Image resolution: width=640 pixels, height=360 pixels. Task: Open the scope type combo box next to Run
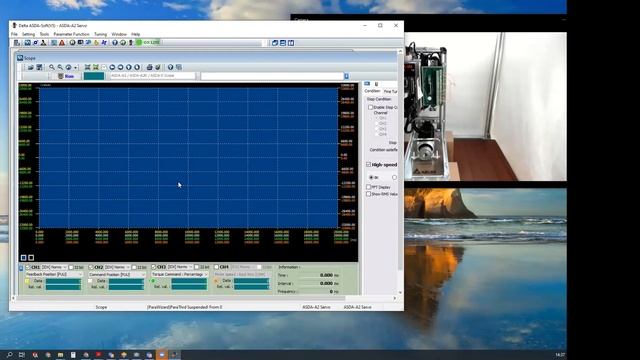point(154,76)
